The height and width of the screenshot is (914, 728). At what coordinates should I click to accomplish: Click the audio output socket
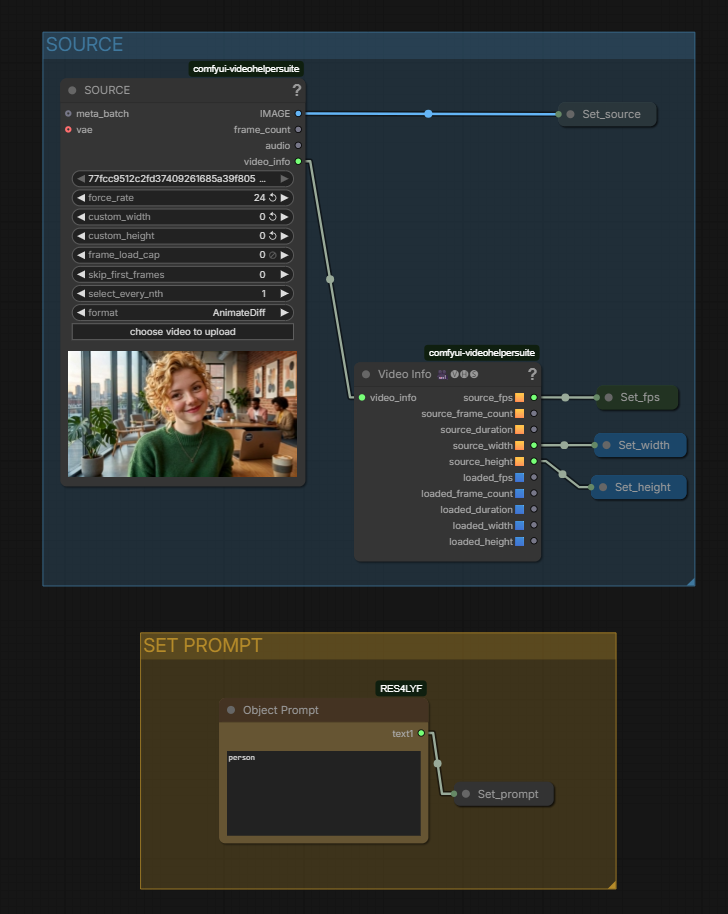[x=298, y=146]
